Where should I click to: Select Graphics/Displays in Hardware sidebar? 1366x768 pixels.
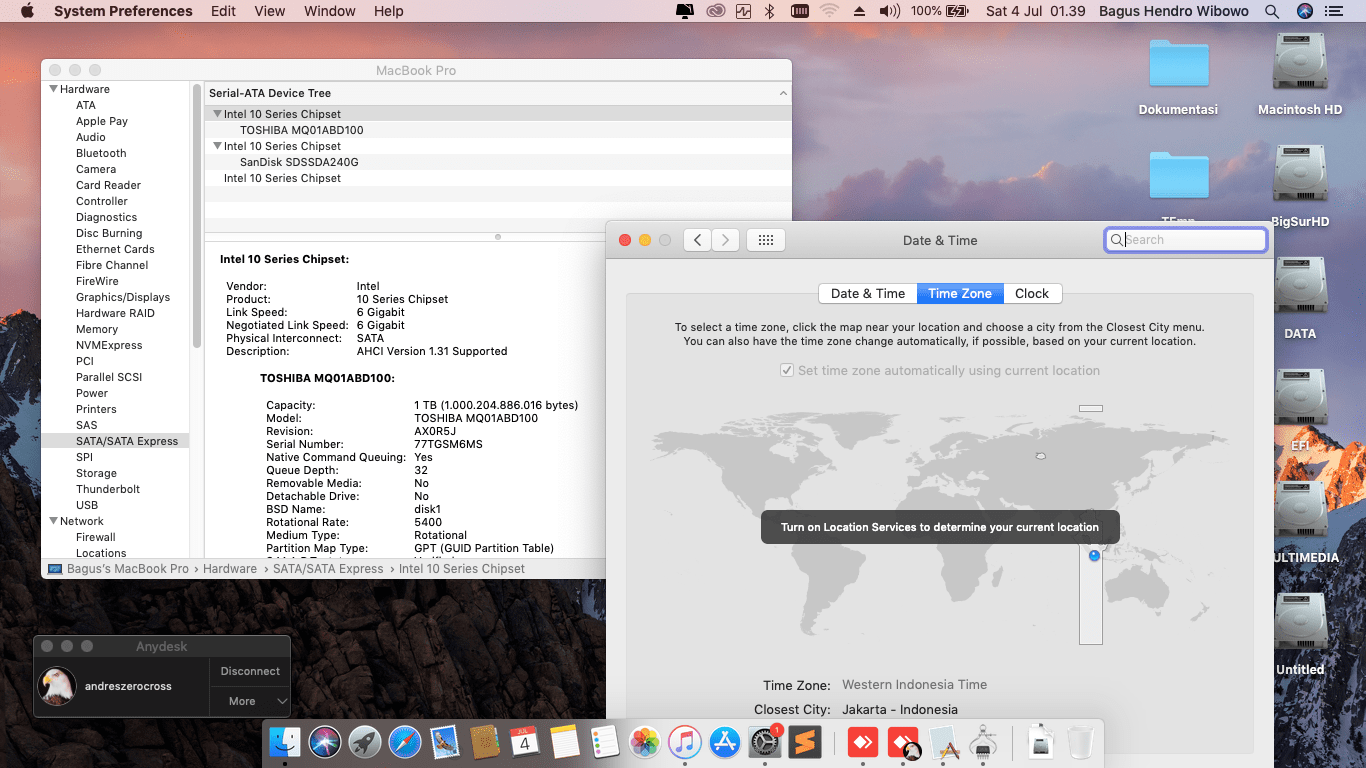(x=123, y=297)
